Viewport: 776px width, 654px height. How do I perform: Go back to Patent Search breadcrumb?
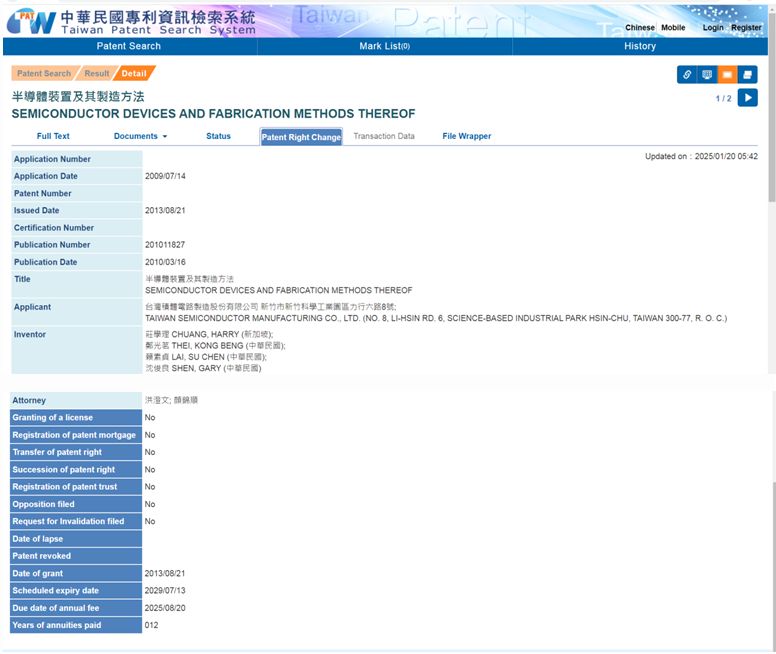click(44, 73)
